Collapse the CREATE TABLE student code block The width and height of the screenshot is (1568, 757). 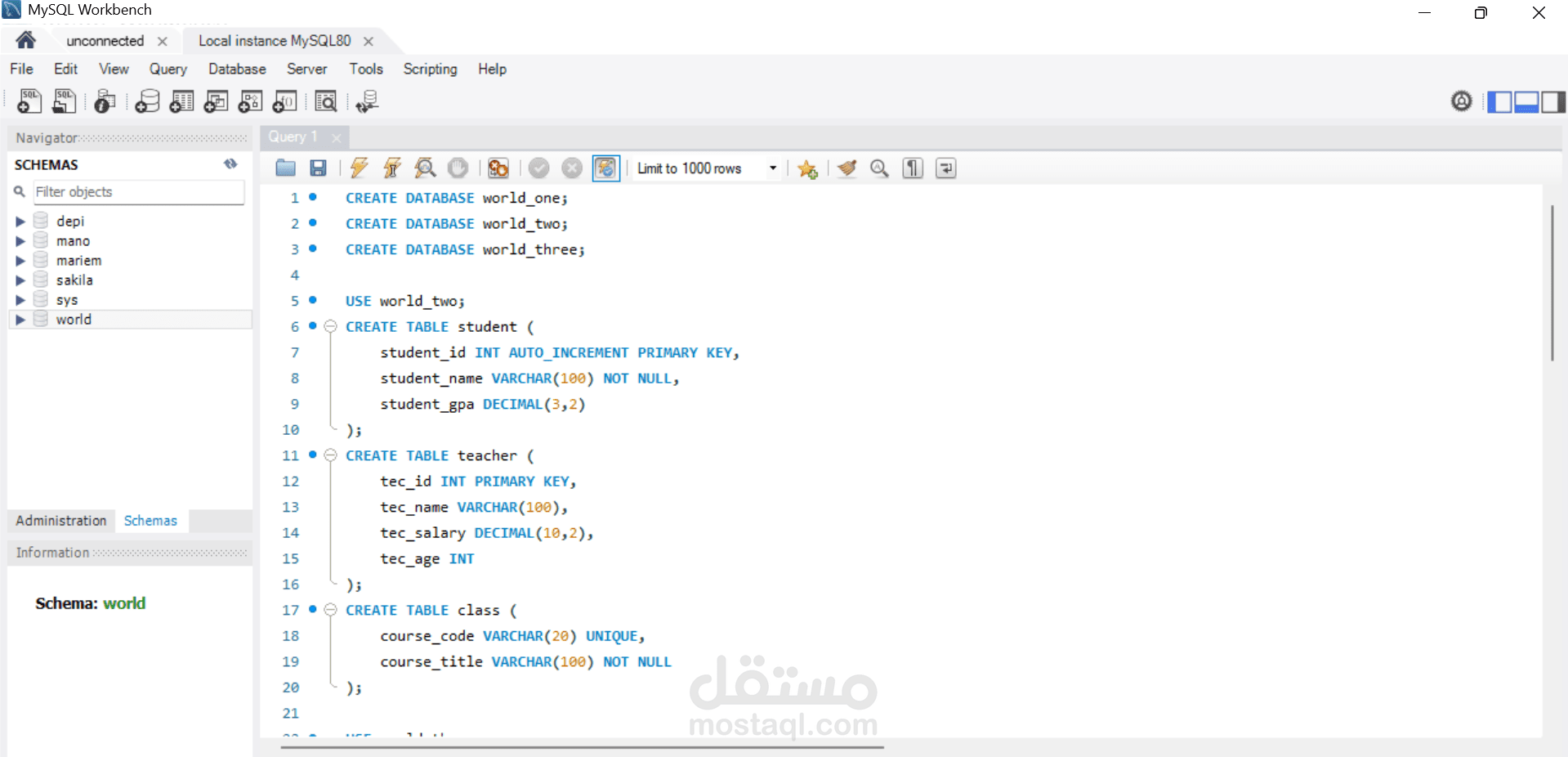pos(331,326)
